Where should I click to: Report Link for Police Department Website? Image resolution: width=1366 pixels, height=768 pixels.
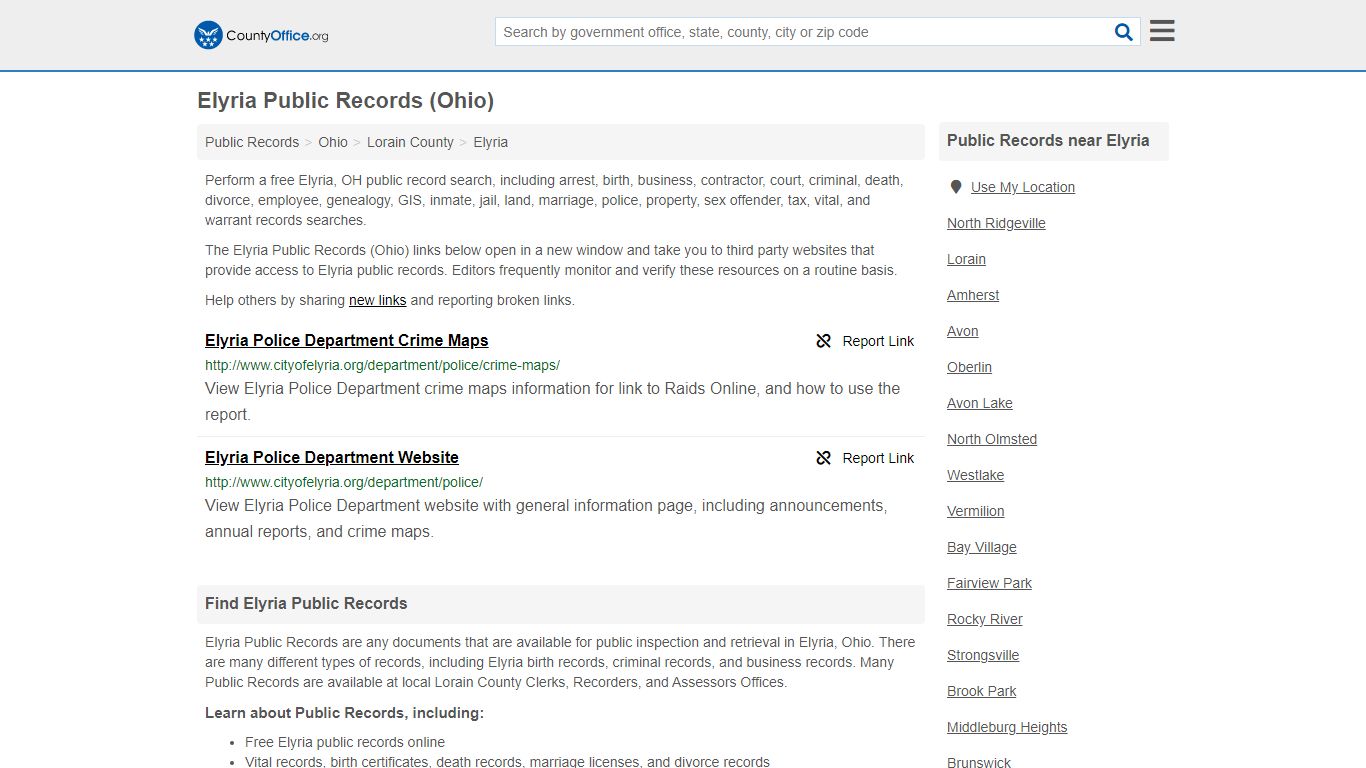pos(878,458)
